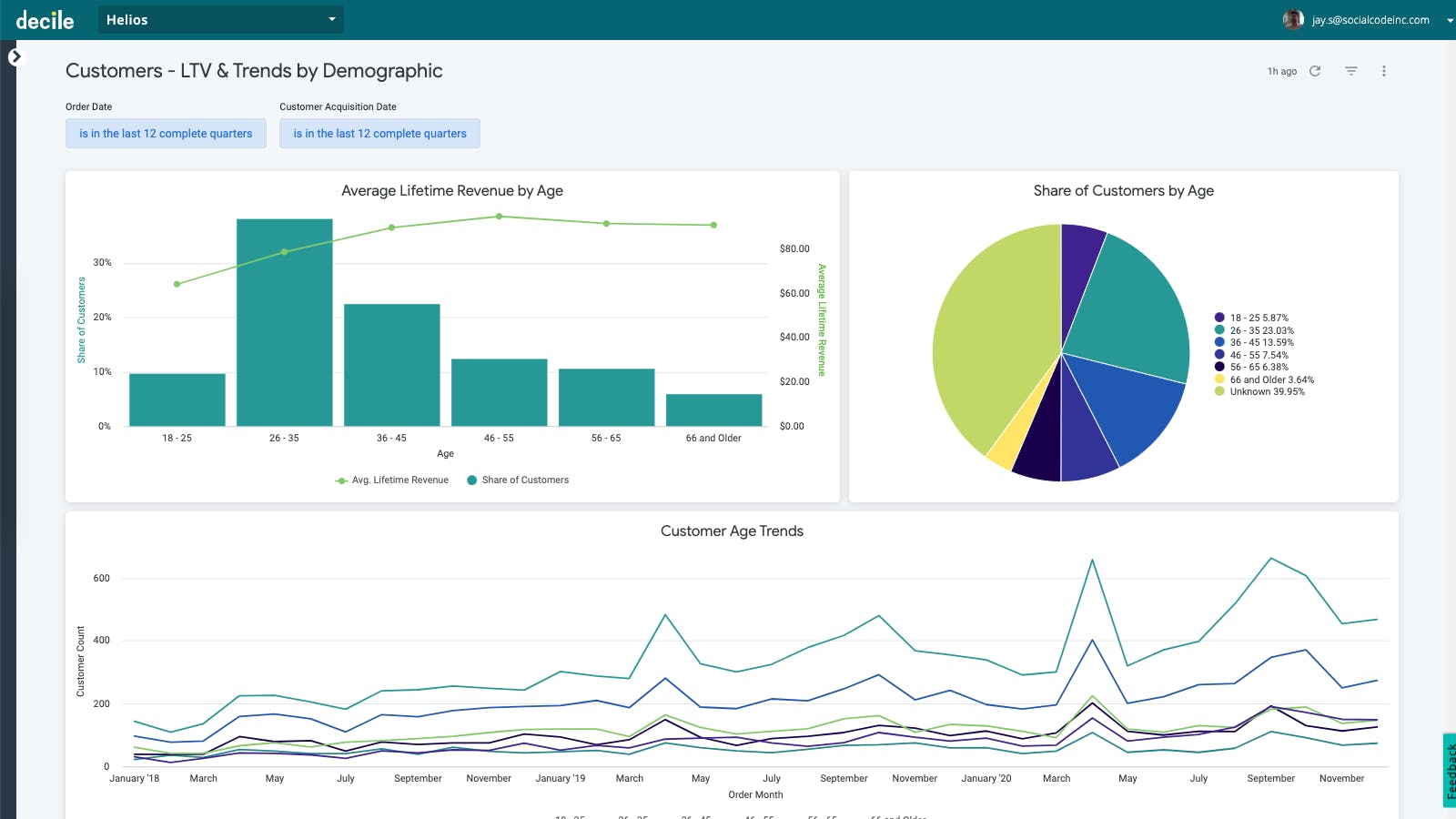Image resolution: width=1456 pixels, height=819 pixels.
Task: Open the Feedback side tab
Action: [1450, 770]
